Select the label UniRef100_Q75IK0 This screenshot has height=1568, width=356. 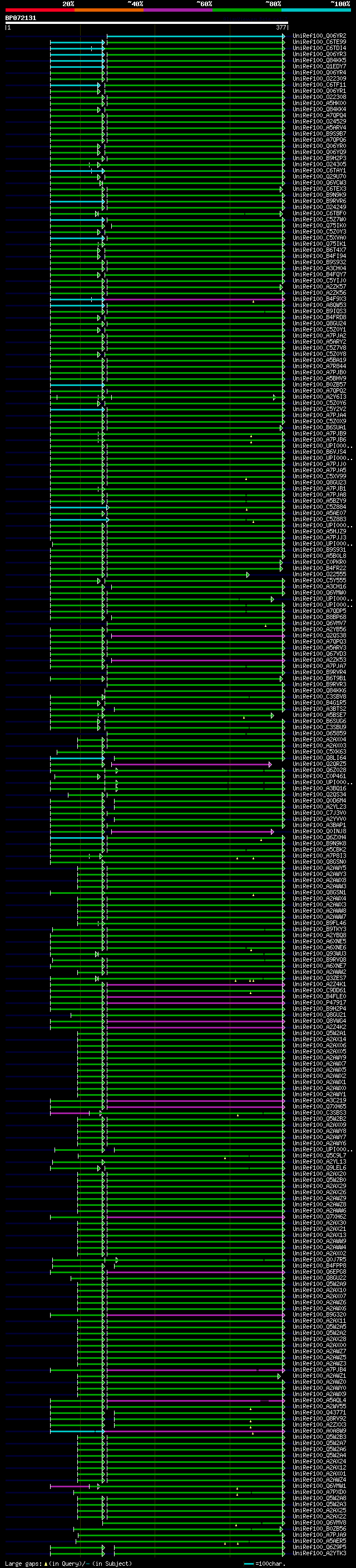point(319,226)
